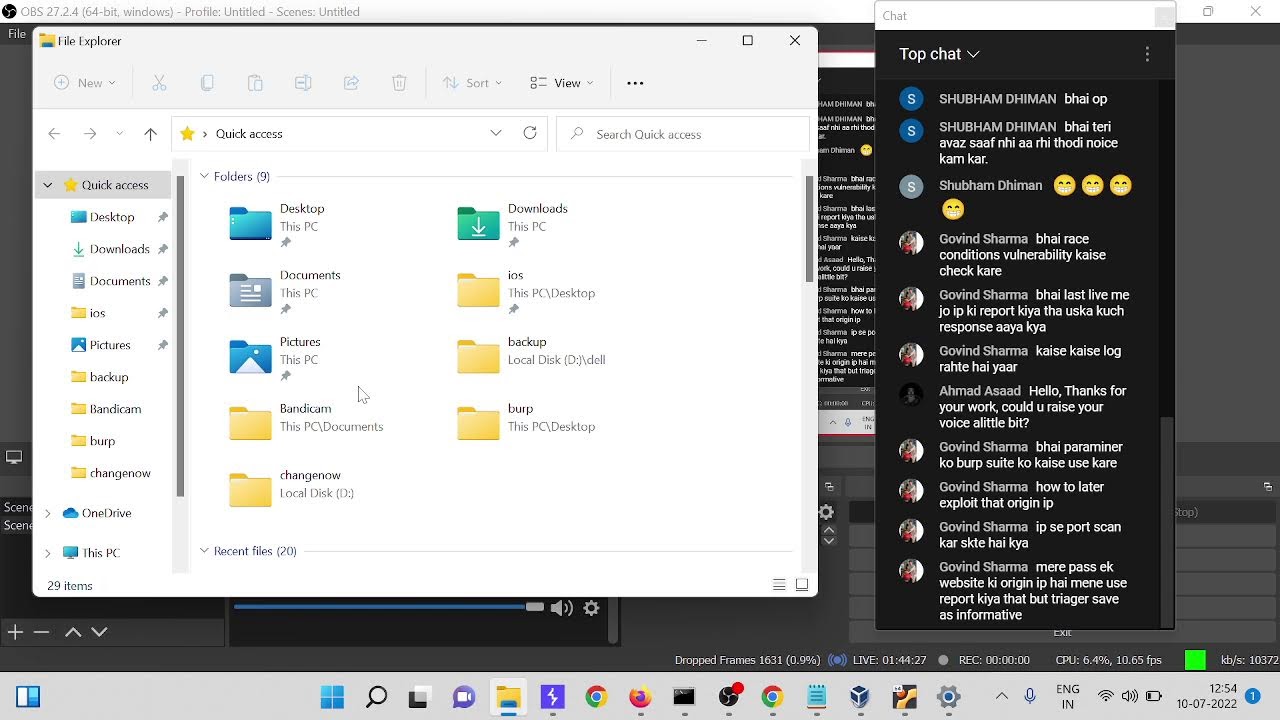This screenshot has height=720, width=1280.
Task: Open the New dropdown in File Explorer
Action: click(85, 83)
